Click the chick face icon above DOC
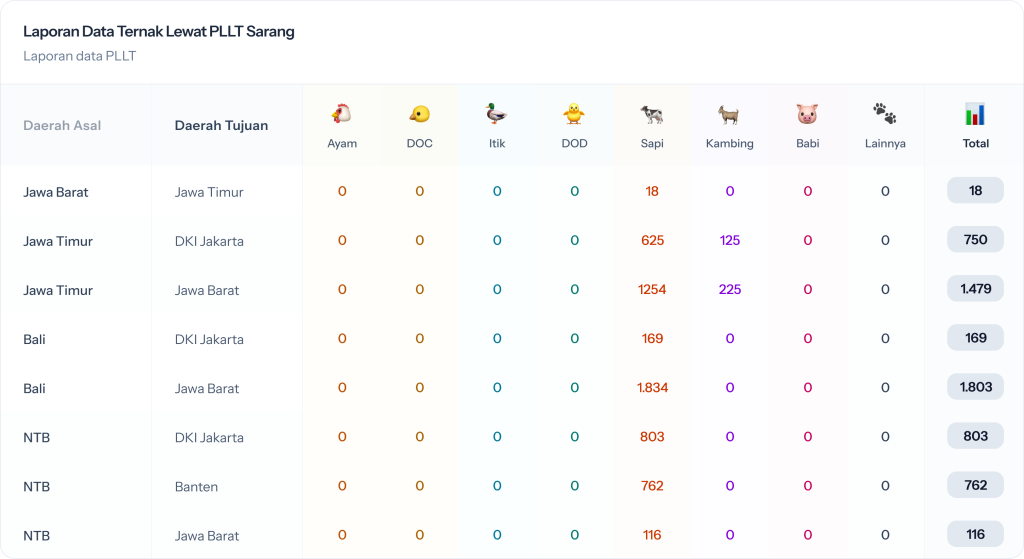 pyautogui.click(x=419, y=114)
